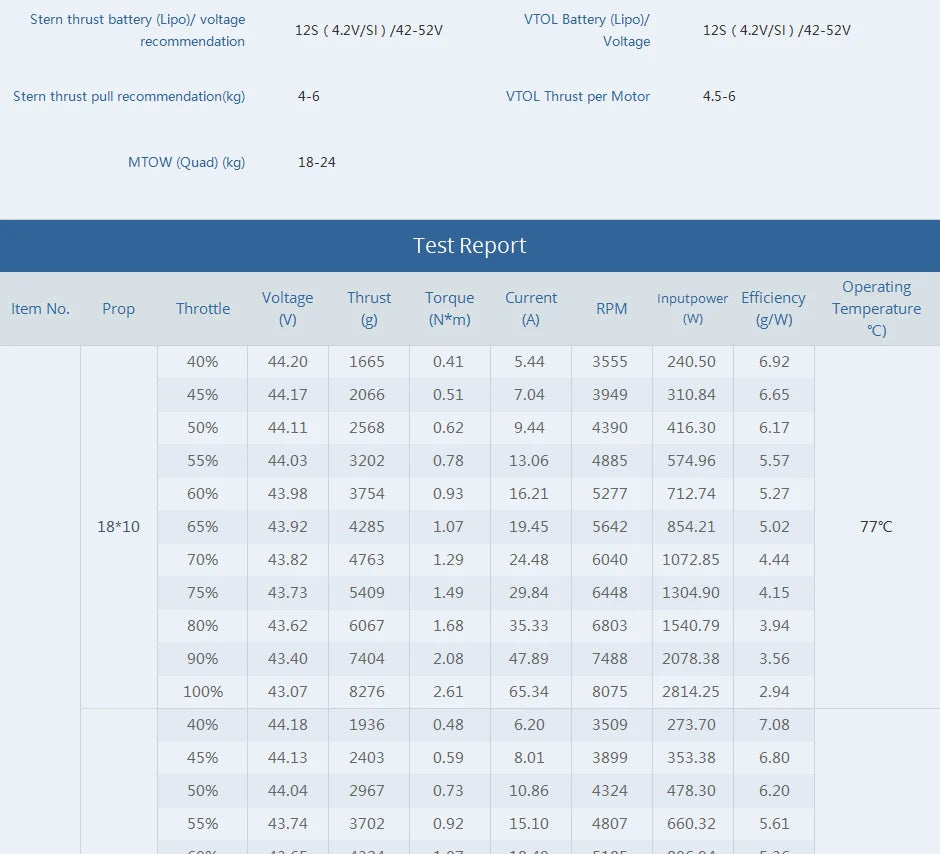Screen dimensions: 940x854
Task: Click the Thrust (g) column header
Action: (x=369, y=308)
